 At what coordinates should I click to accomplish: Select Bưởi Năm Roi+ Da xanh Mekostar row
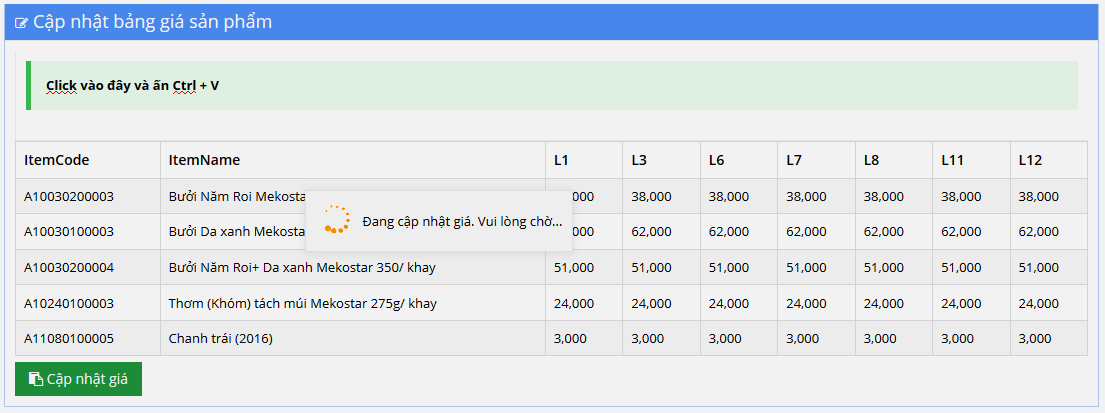point(302,268)
